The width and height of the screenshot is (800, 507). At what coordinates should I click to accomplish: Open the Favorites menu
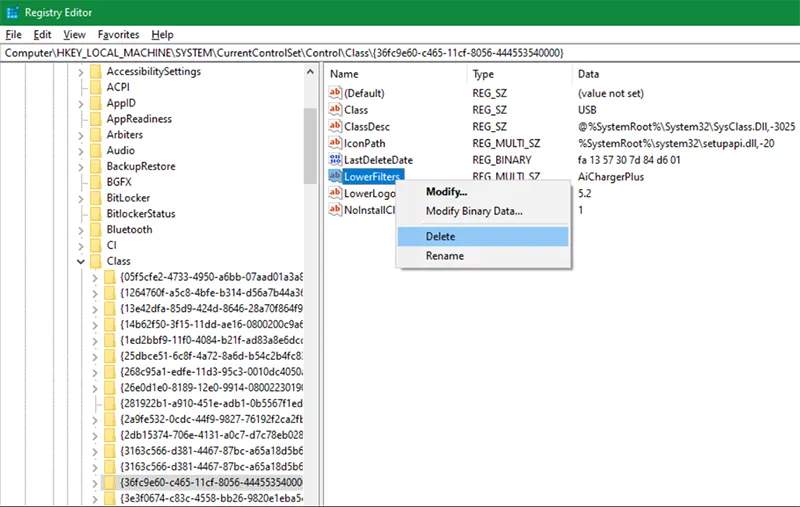coord(118,34)
